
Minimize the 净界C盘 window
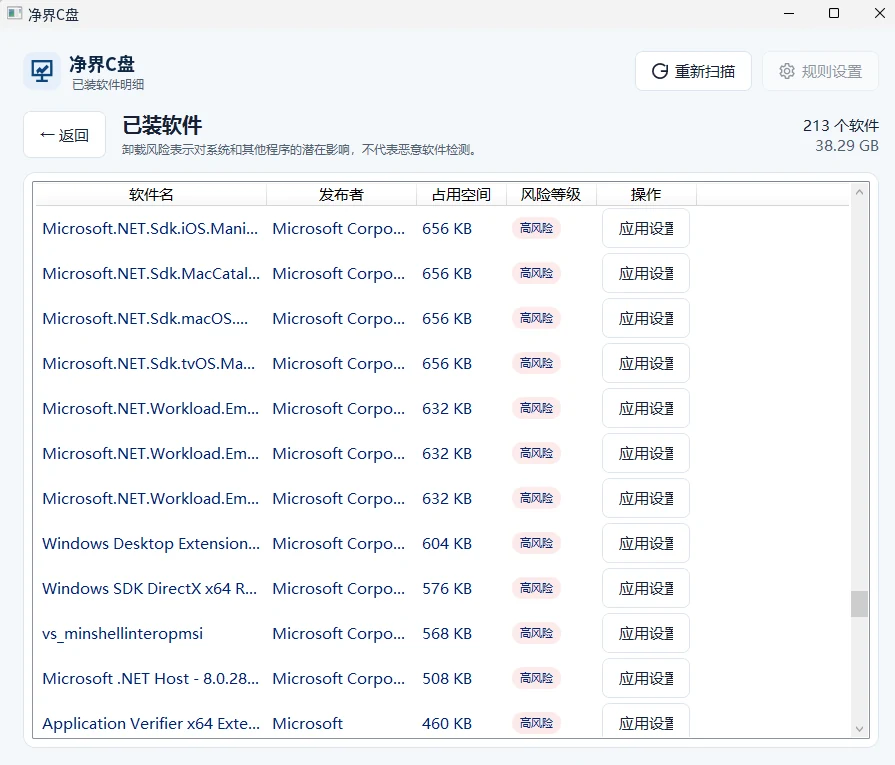coord(789,13)
